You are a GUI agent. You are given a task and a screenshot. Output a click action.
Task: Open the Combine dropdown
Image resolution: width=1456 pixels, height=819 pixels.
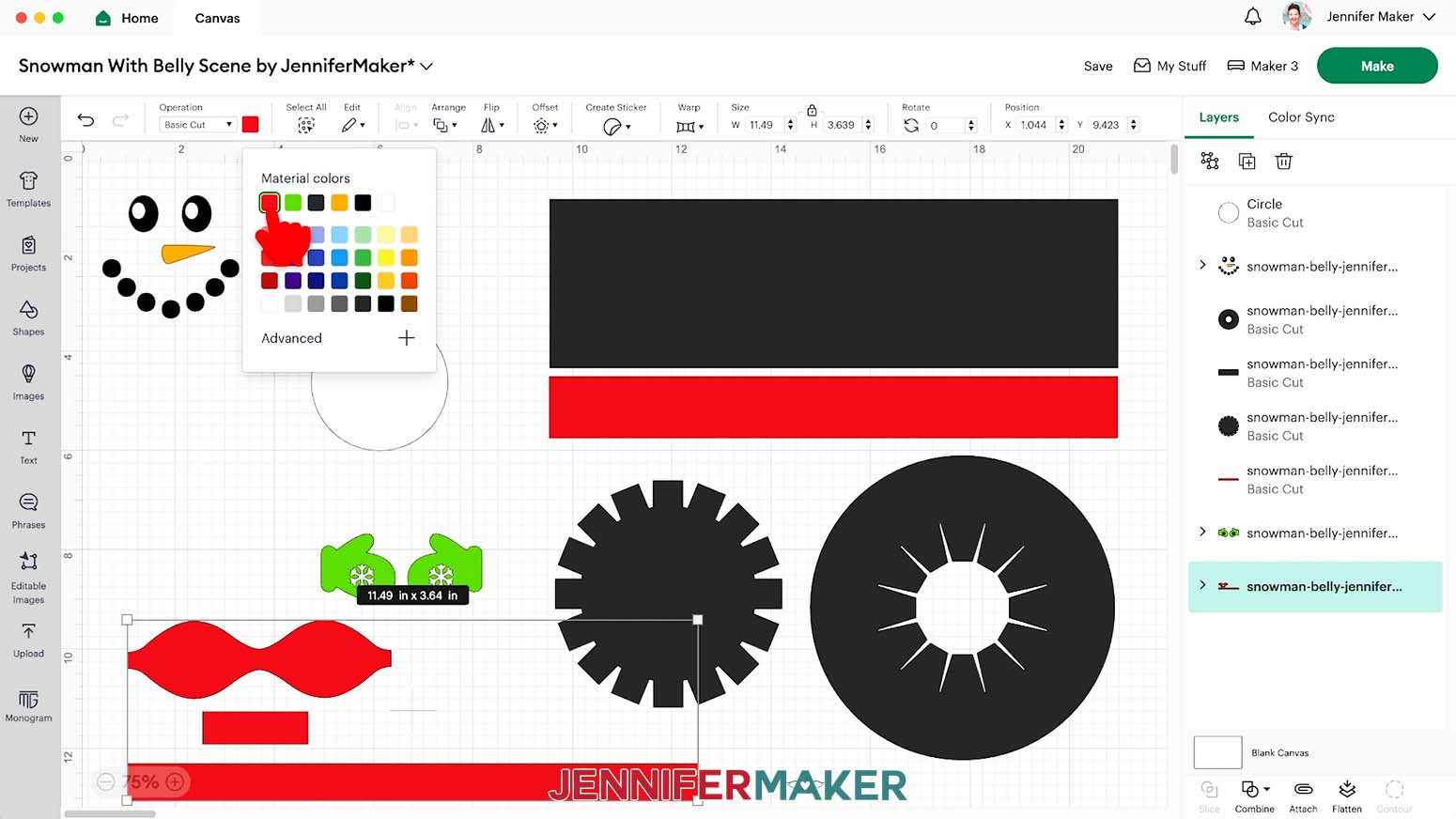(x=1255, y=789)
